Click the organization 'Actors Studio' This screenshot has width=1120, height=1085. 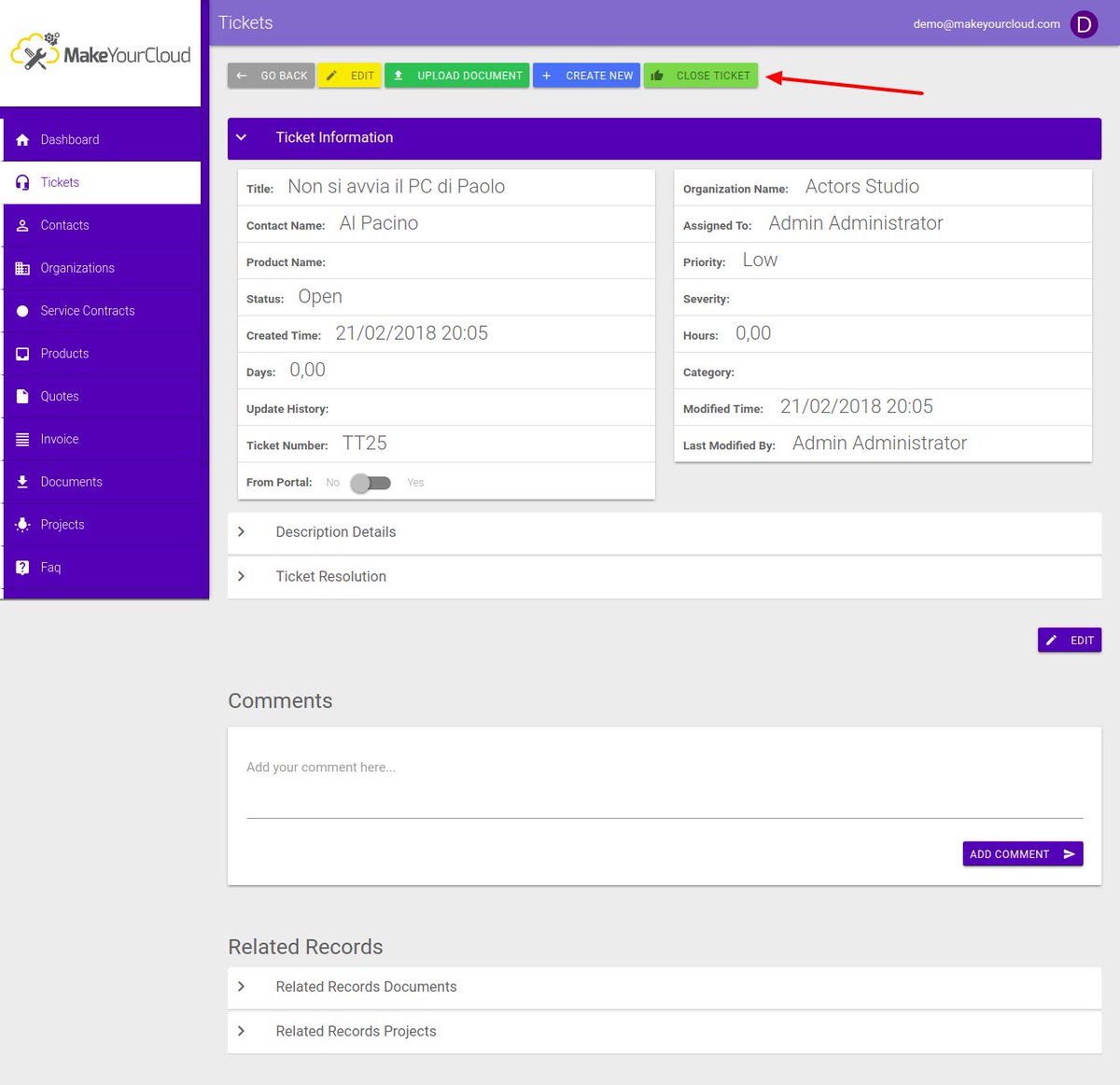862,187
